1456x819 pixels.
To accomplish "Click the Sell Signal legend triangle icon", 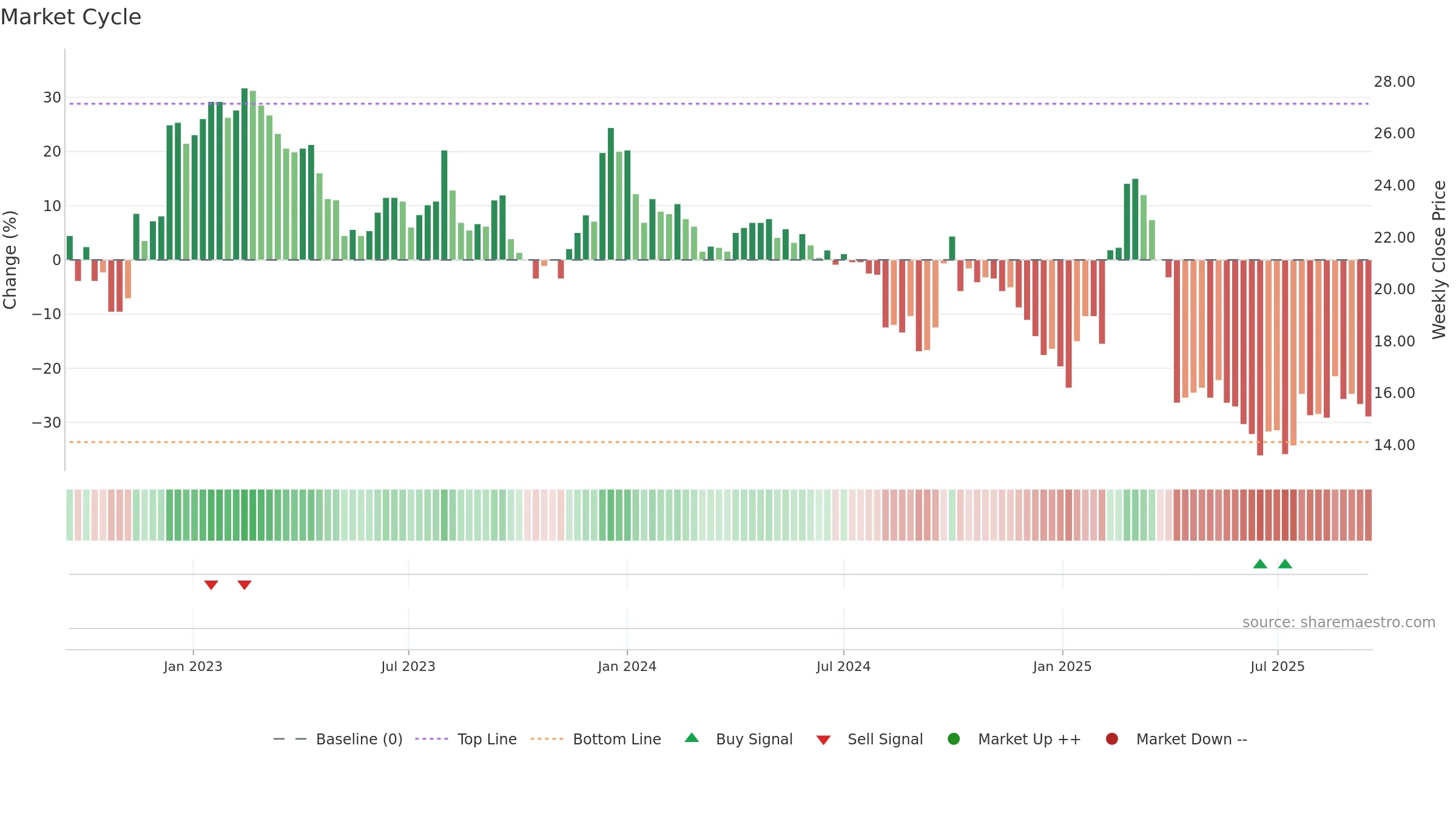I will [823, 740].
